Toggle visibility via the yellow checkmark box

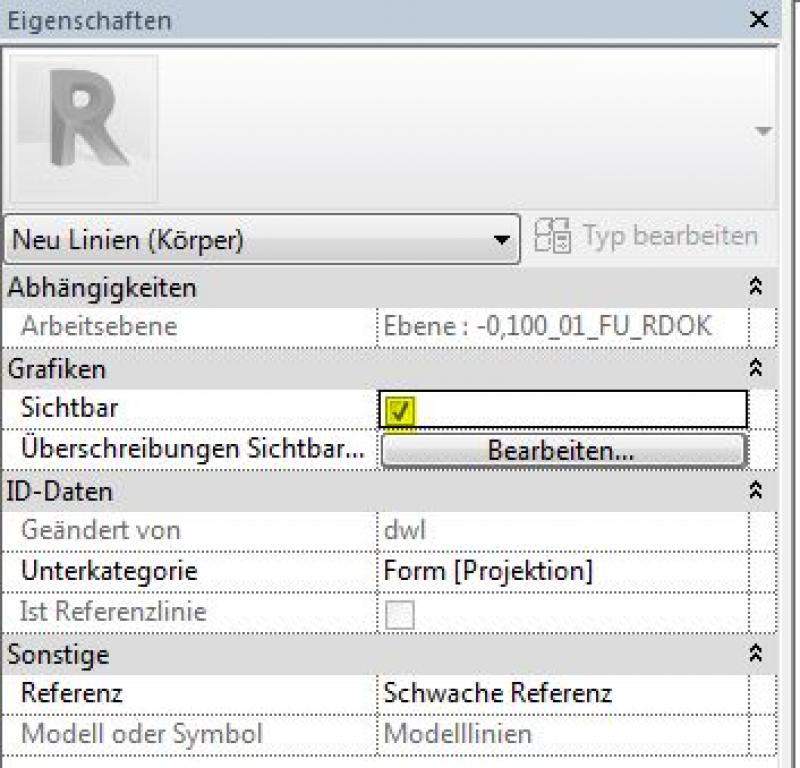(400, 407)
